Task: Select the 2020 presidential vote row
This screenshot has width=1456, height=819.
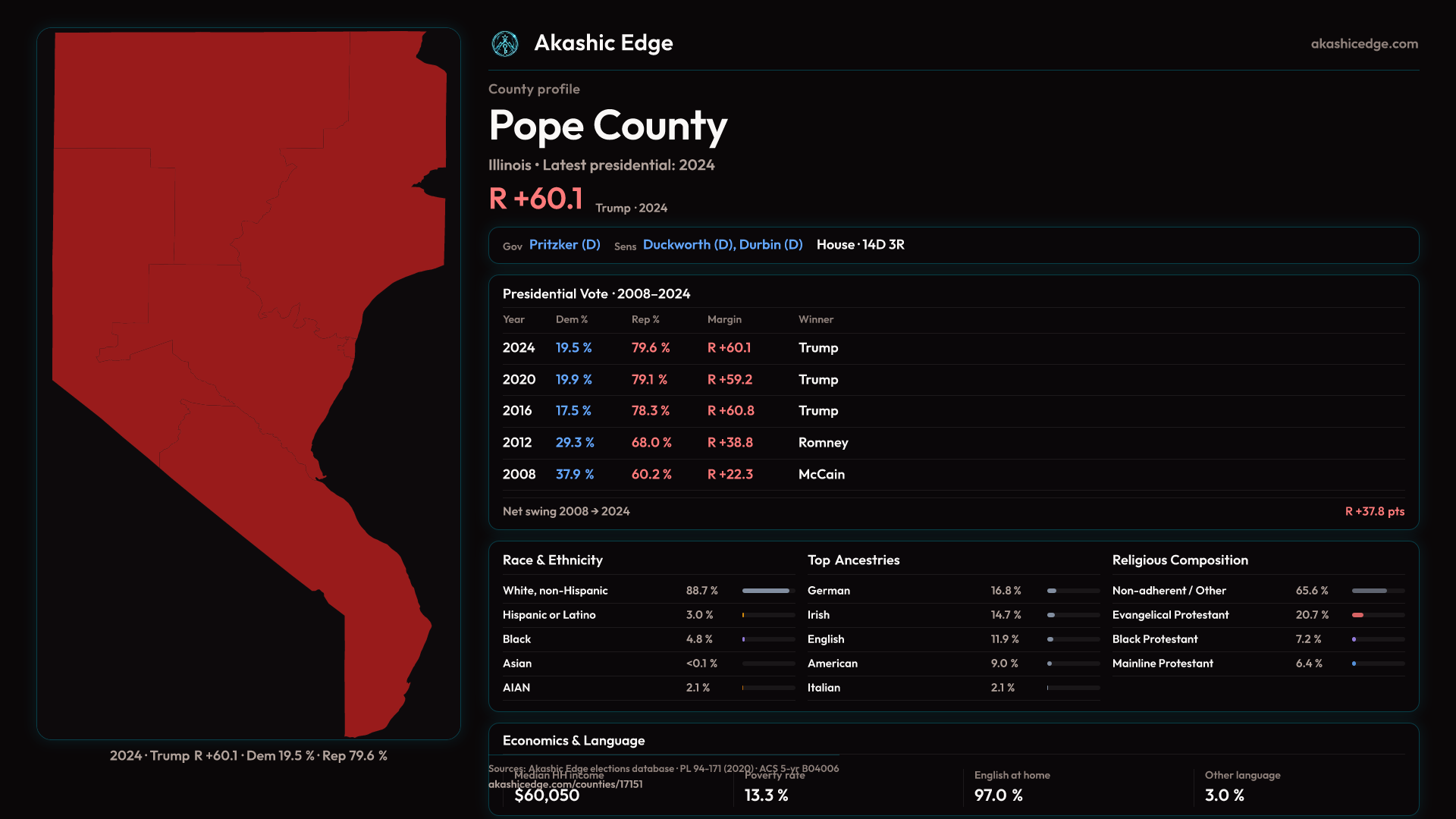Action: 952,380
